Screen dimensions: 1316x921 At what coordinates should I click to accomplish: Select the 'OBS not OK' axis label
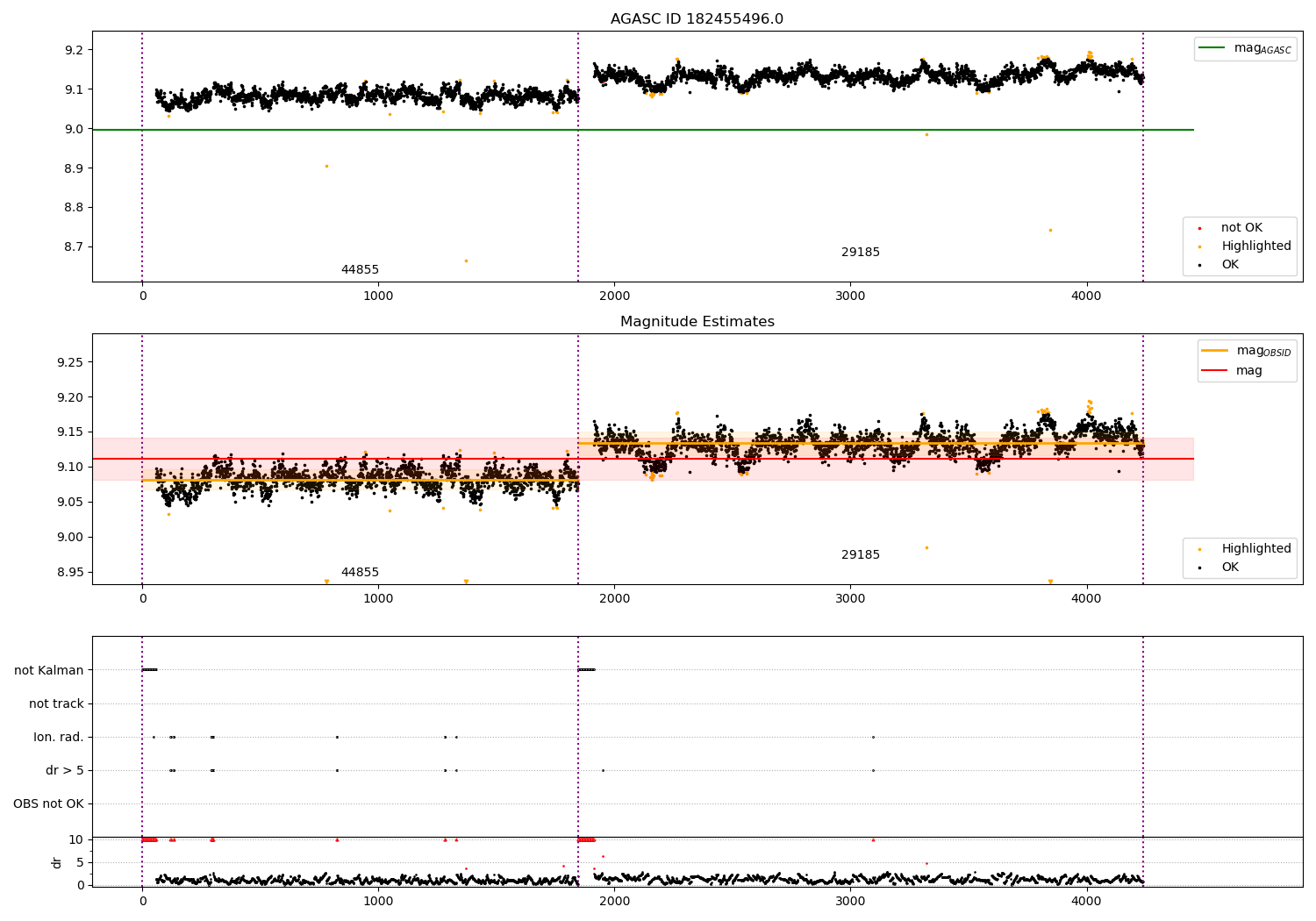(48, 804)
